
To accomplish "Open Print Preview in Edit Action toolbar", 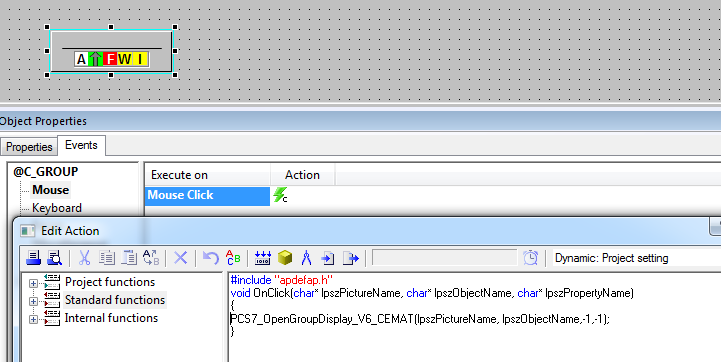I will pos(55,258).
